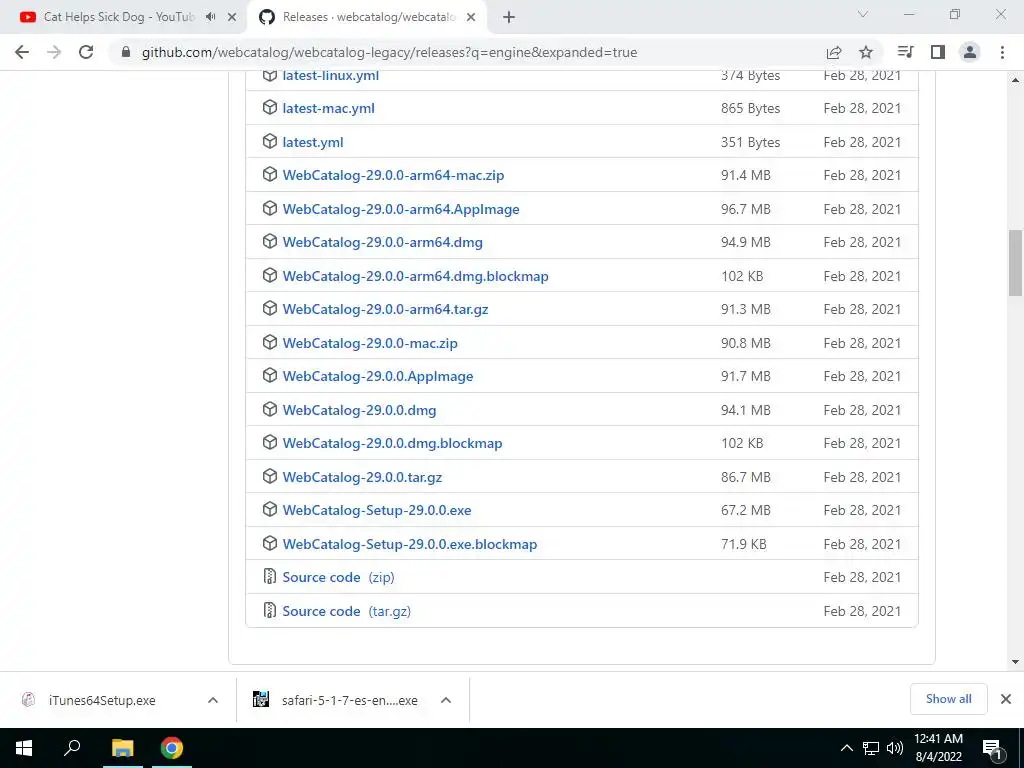1024x768 pixels.
Task: Download WebCatalog-29.0.0-arm64.tar.gz
Action: pos(385,309)
